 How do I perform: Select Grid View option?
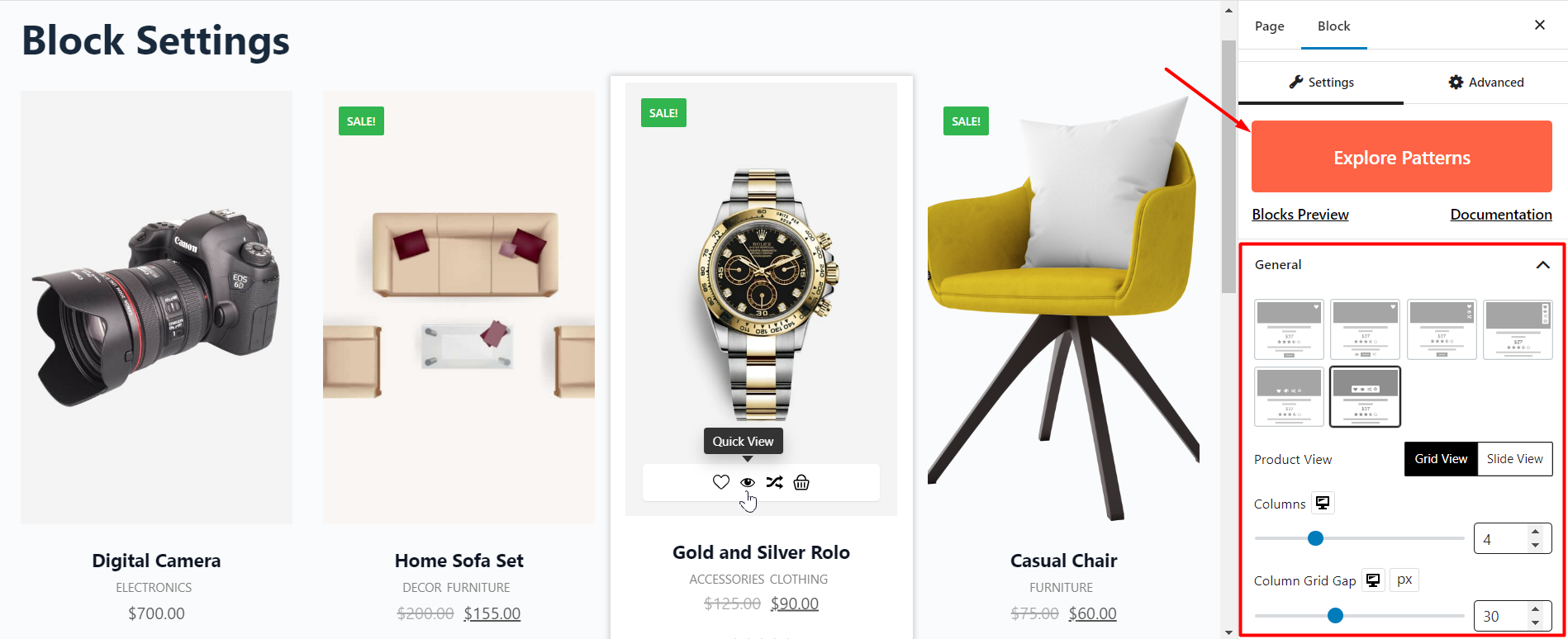(1441, 459)
